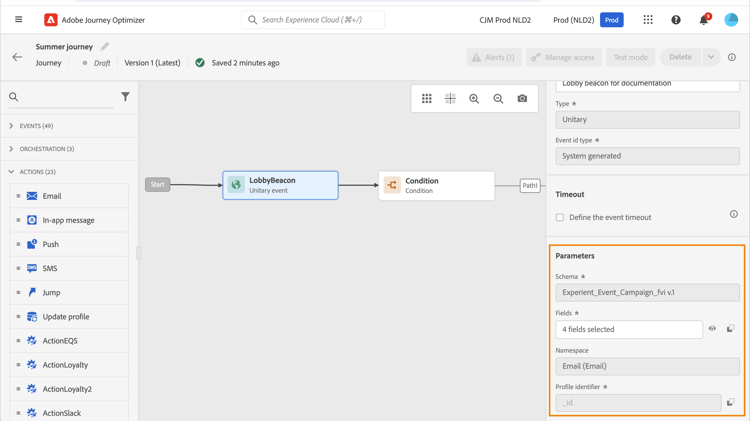Click the timeout info icon

pyautogui.click(x=734, y=214)
